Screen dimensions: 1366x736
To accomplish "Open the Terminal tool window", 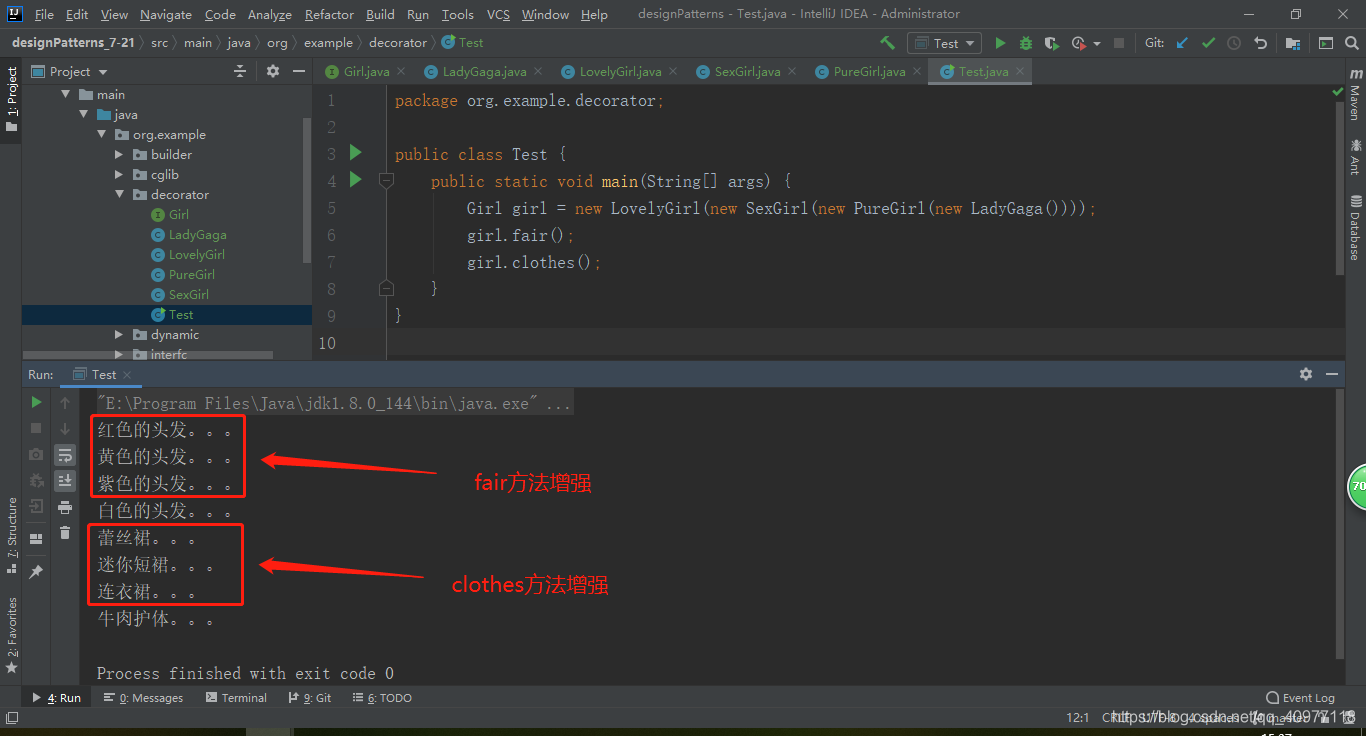I will click(x=236, y=698).
